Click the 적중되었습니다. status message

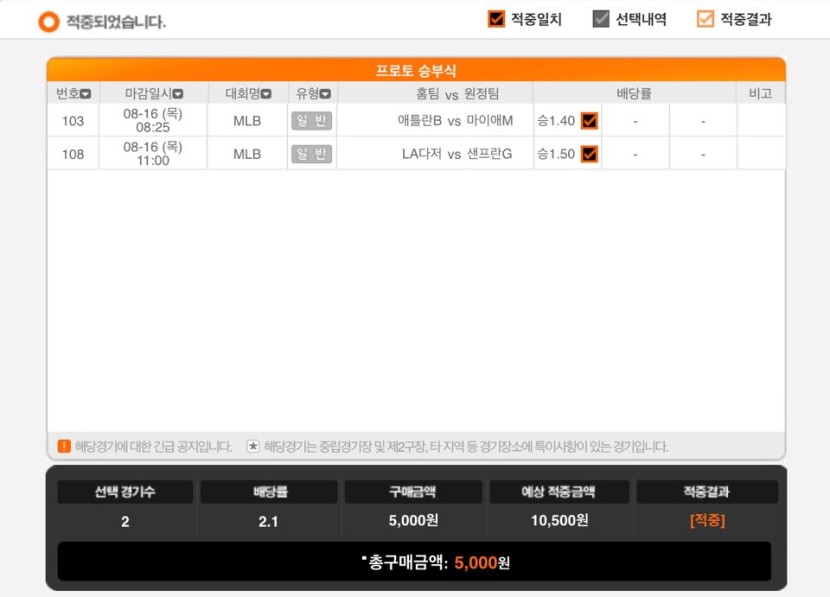point(116,22)
